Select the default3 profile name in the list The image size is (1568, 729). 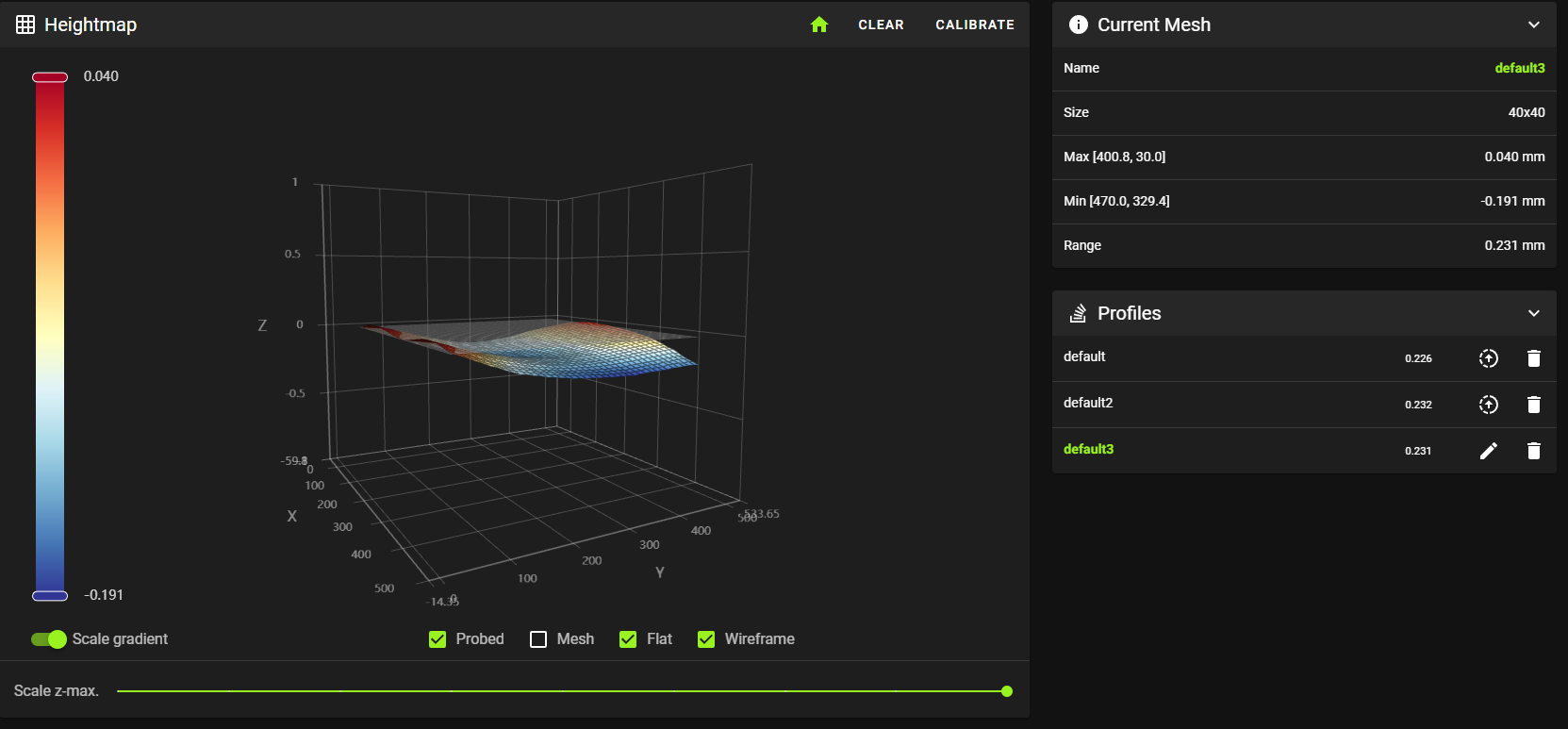(x=1088, y=449)
